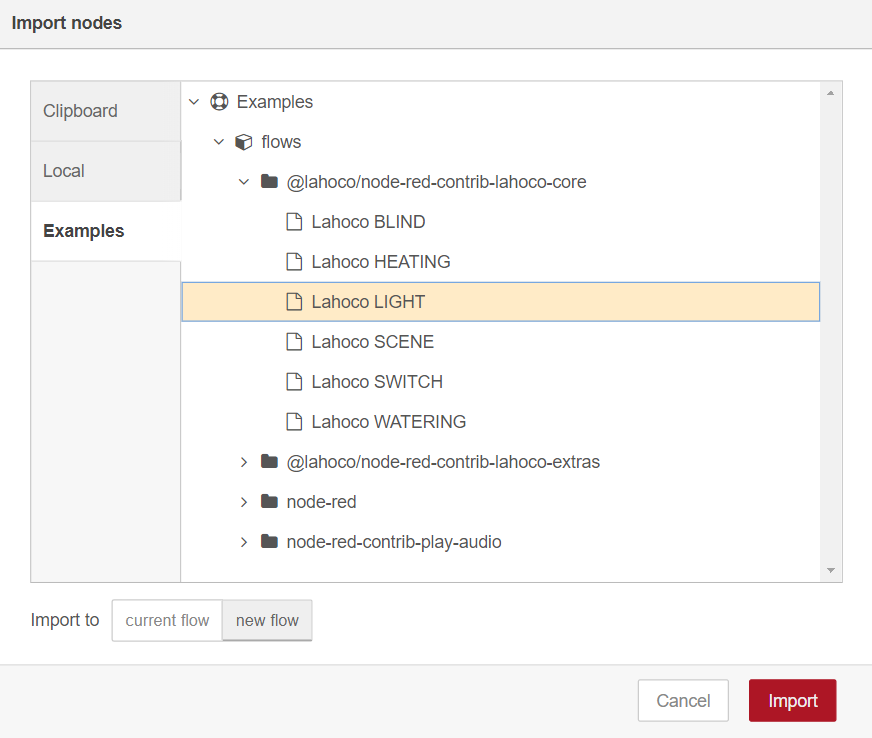
Task: Collapse the Examples root node
Action: [194, 102]
